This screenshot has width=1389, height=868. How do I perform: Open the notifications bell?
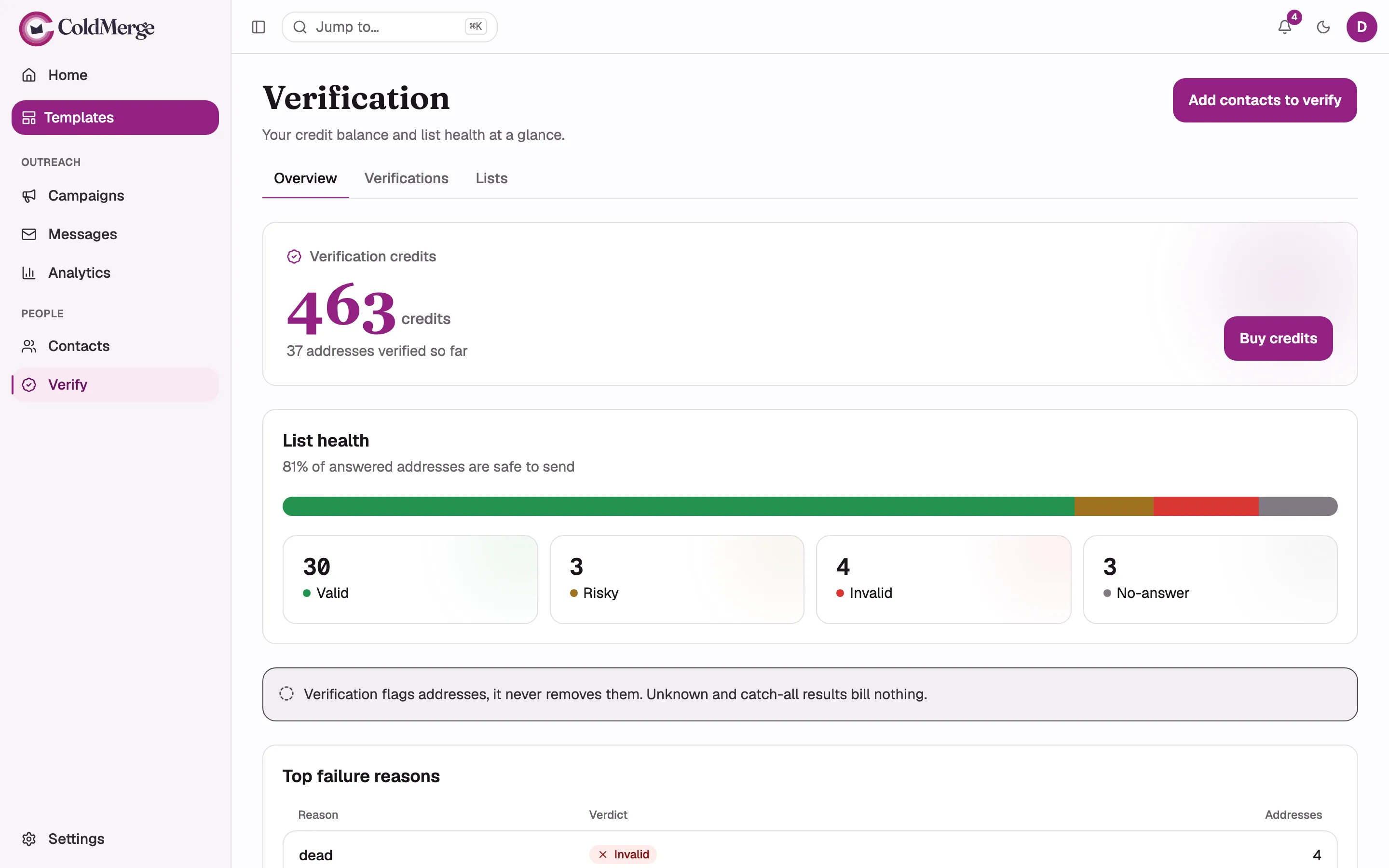(x=1284, y=27)
